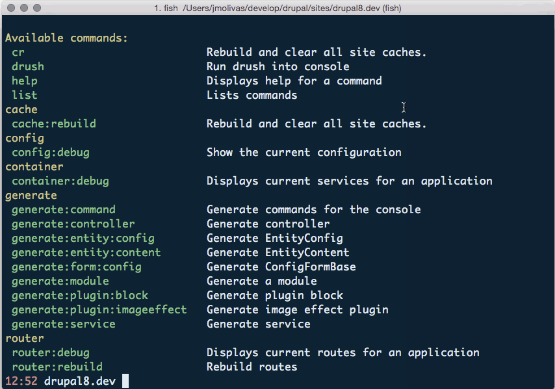Click the red close window button
Viewport: 555px width, 389px height.
[11, 8]
